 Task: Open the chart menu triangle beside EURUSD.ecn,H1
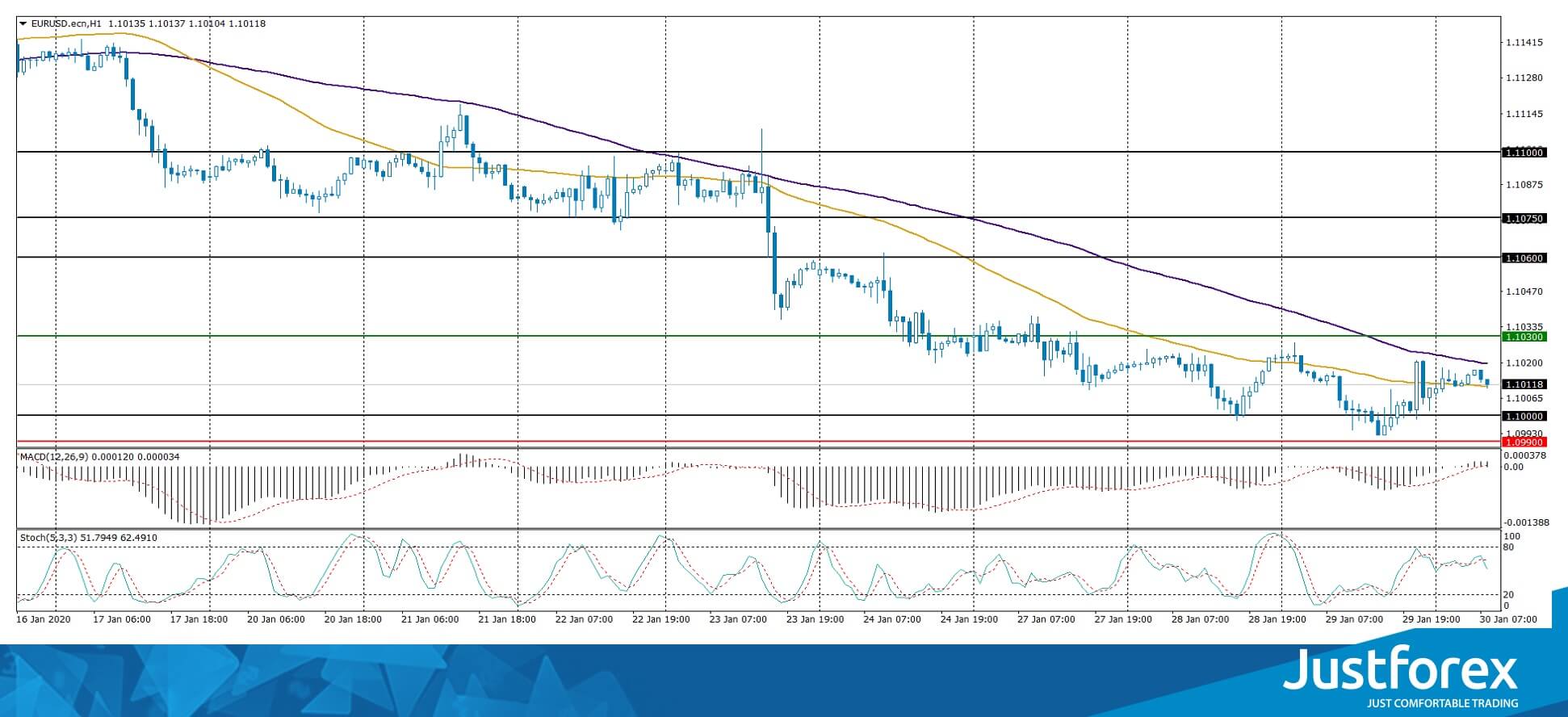point(23,24)
